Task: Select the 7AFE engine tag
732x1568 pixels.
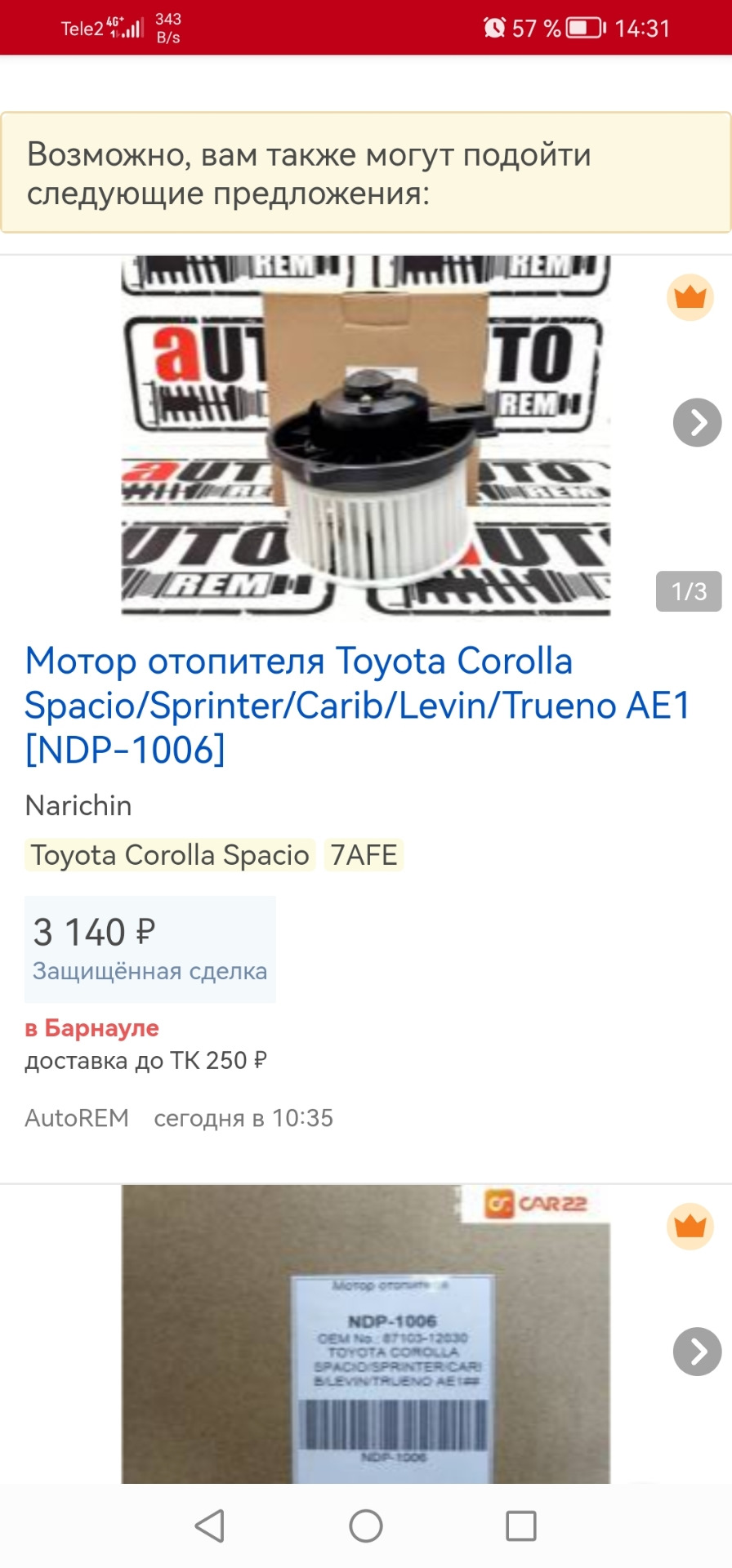Action: coord(364,855)
